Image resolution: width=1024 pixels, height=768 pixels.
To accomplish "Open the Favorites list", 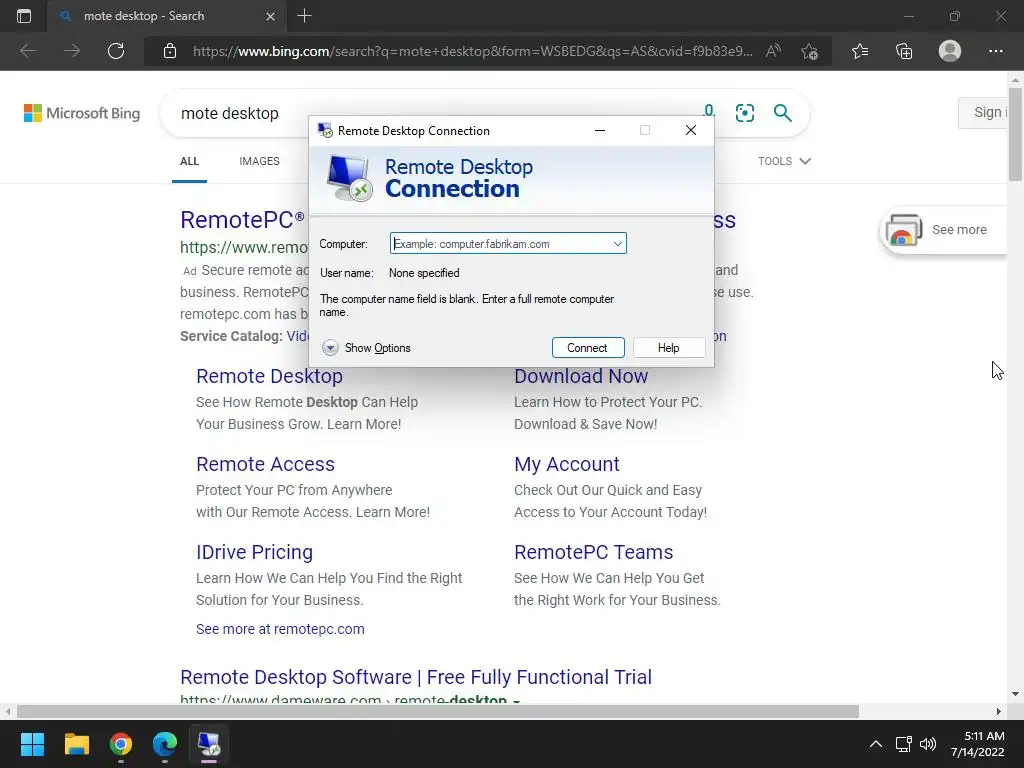I will pos(860,51).
